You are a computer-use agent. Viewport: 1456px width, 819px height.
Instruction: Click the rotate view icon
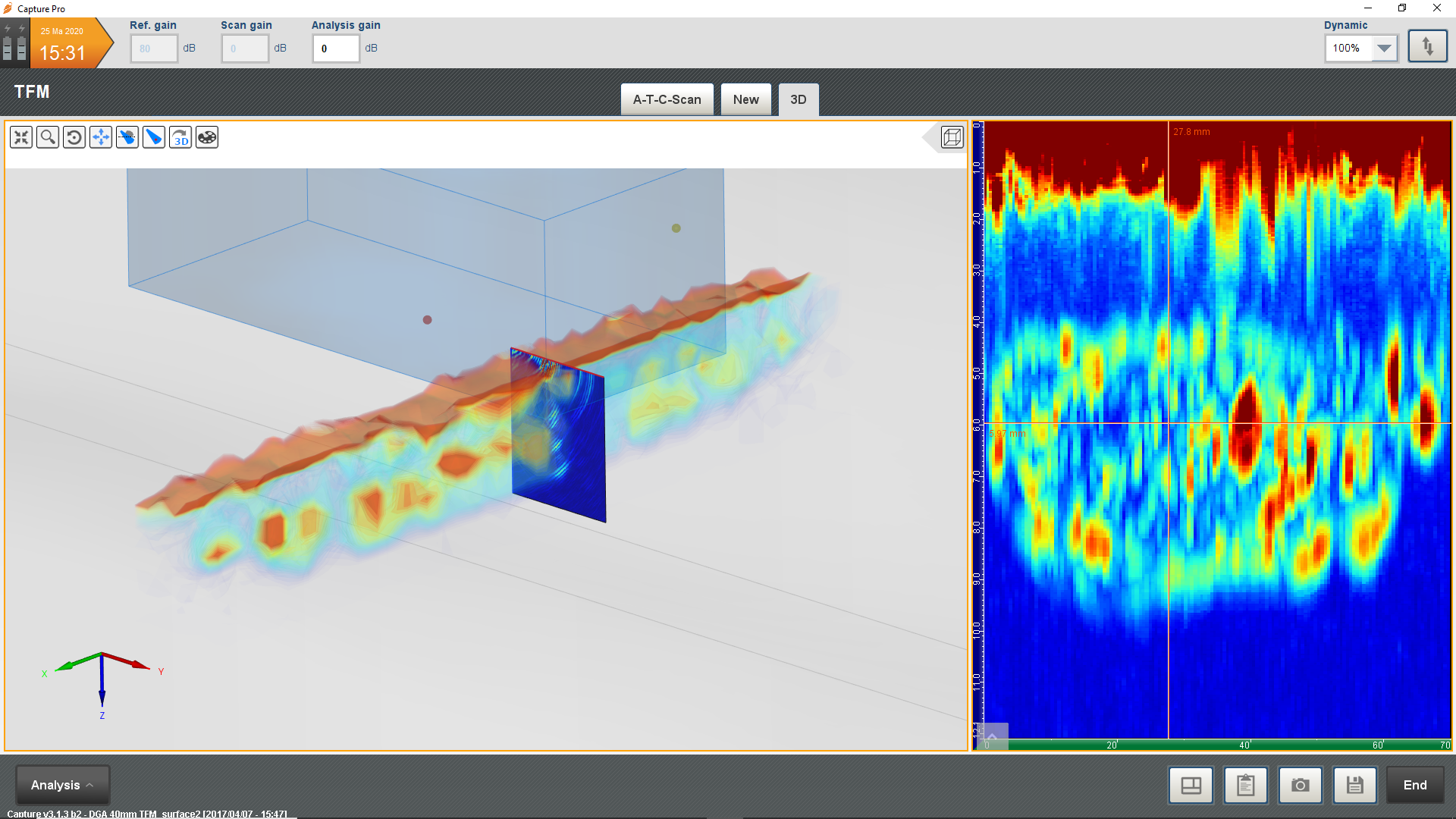point(74,137)
